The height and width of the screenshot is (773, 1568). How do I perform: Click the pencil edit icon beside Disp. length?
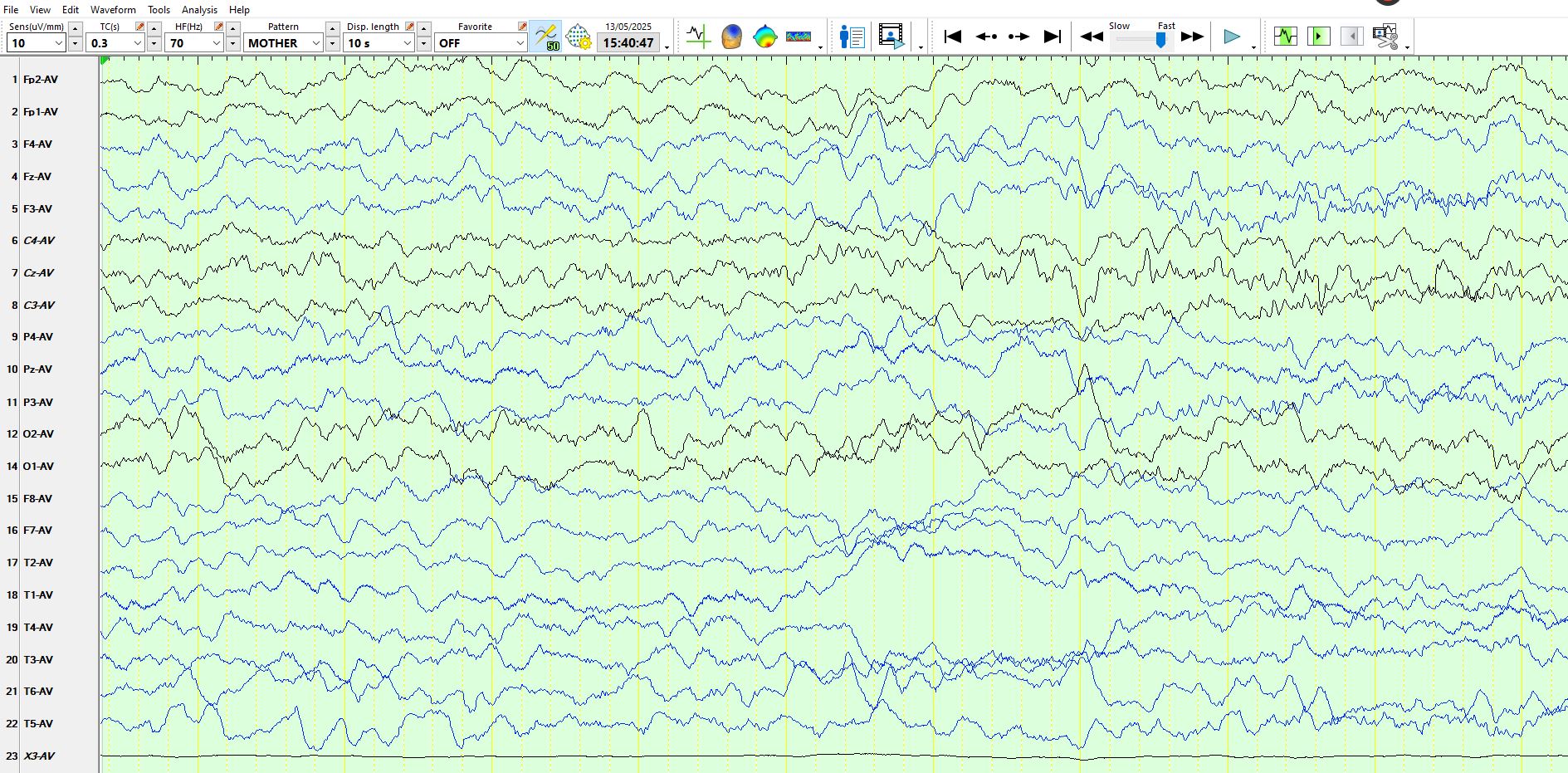(x=409, y=27)
